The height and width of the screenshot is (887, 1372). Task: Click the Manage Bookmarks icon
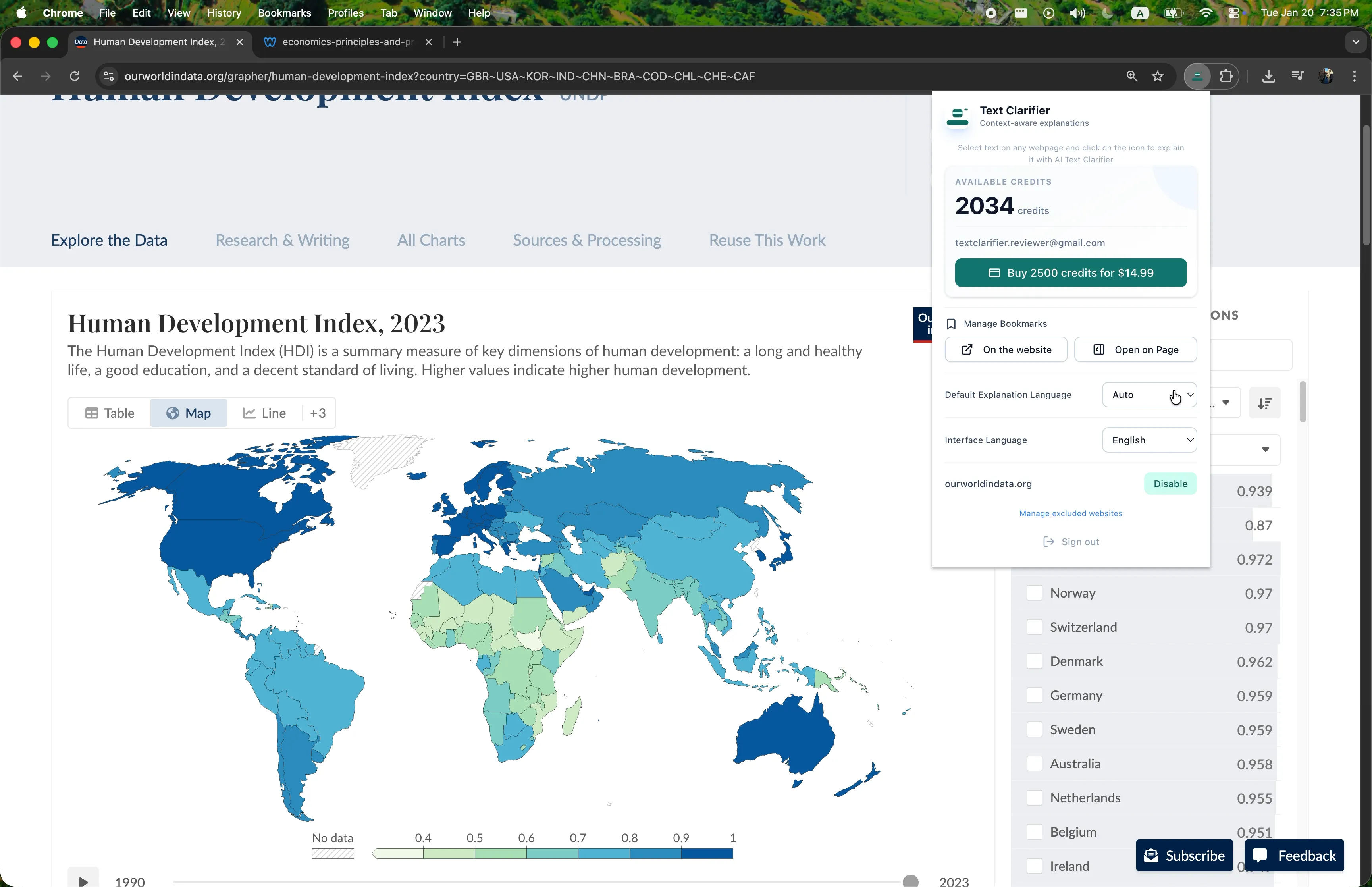[951, 324]
